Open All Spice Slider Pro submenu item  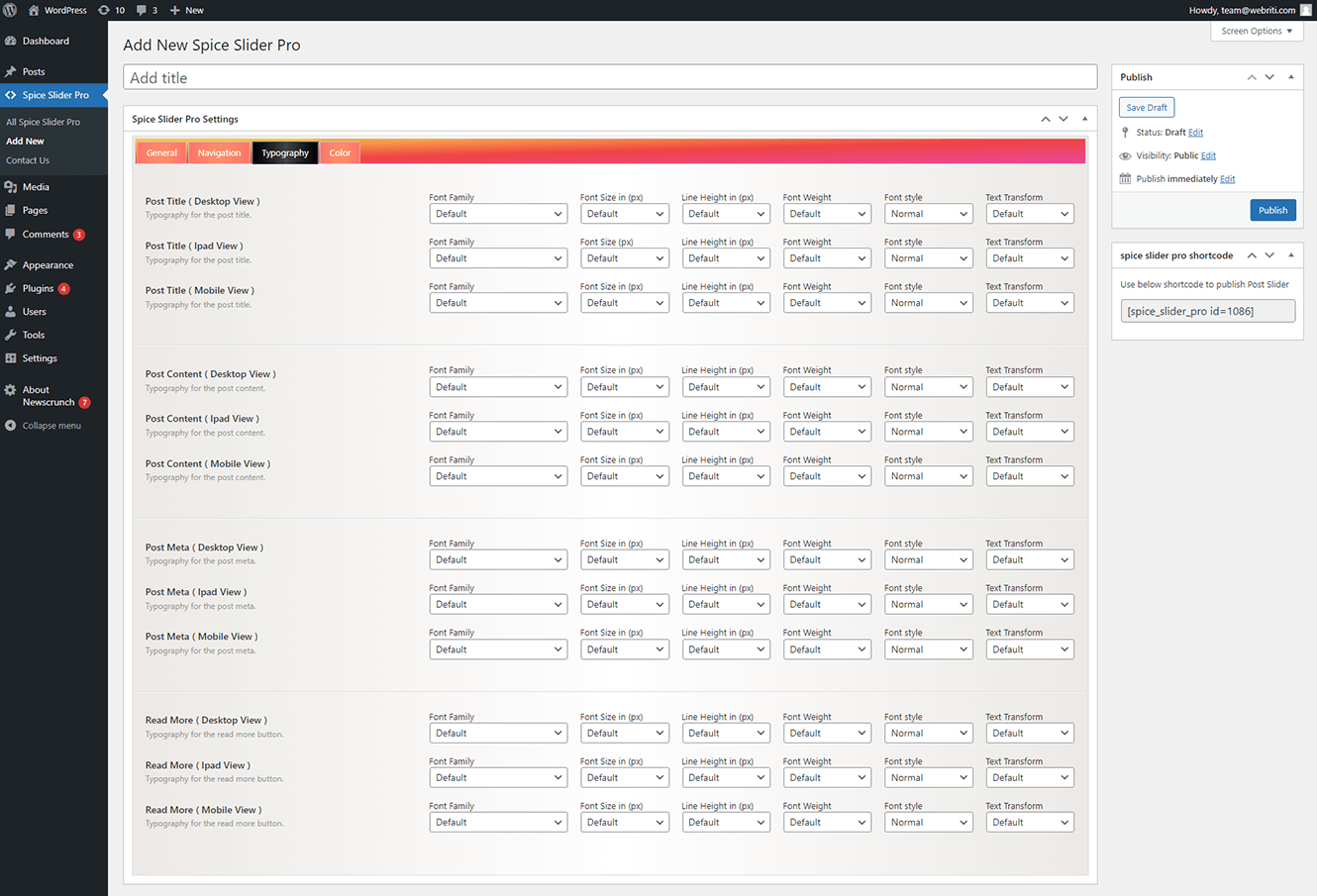[x=43, y=122]
